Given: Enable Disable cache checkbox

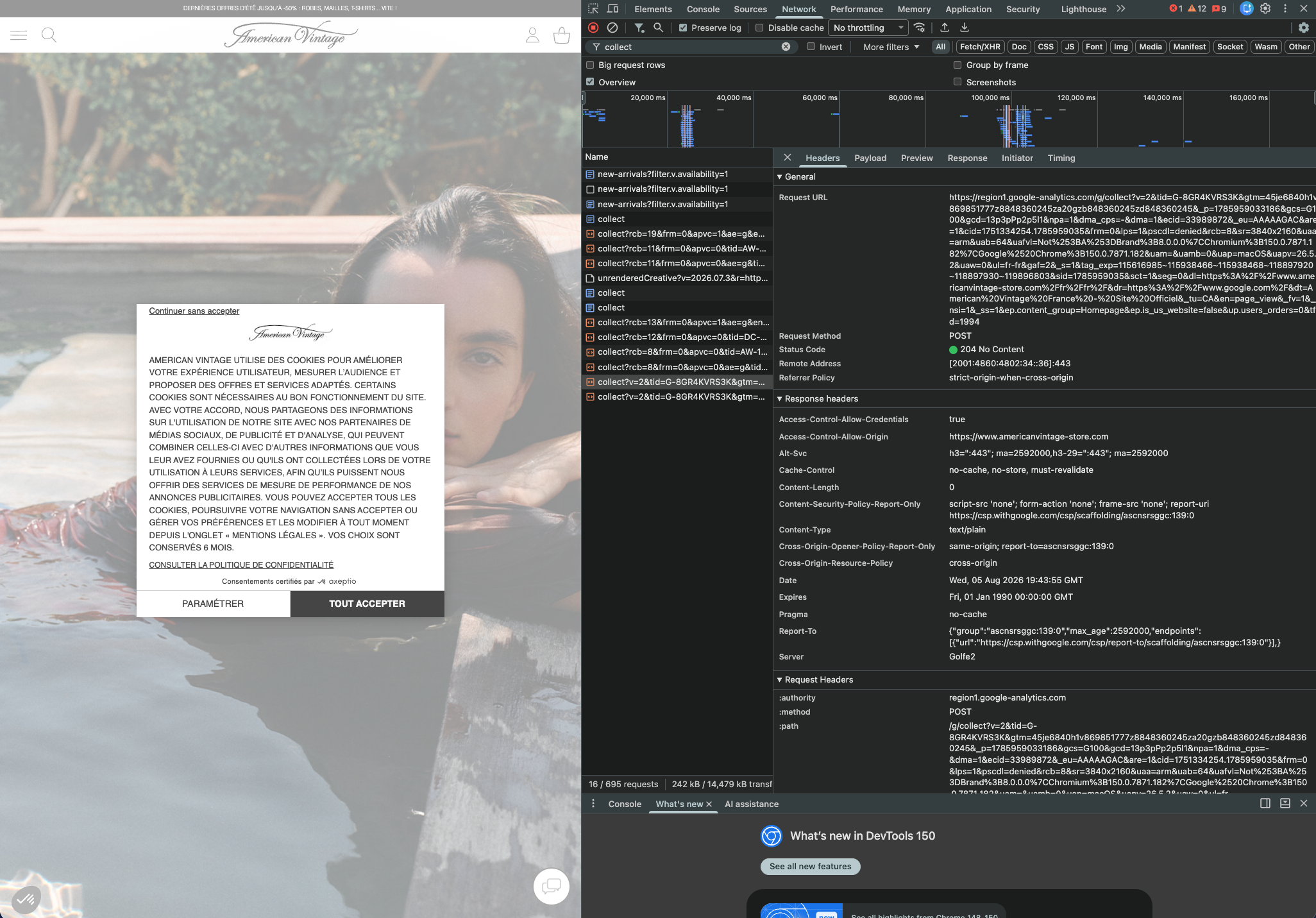Looking at the screenshot, I should (x=759, y=28).
